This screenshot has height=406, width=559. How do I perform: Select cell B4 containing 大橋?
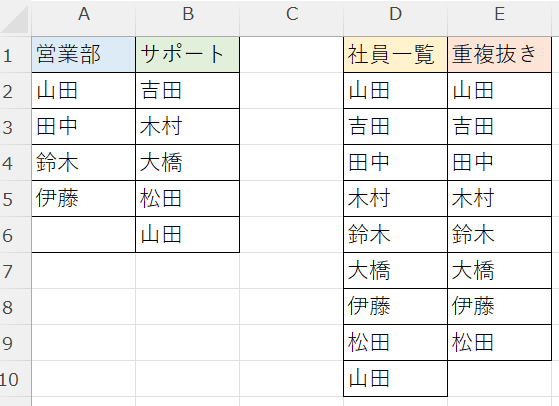click(x=188, y=163)
